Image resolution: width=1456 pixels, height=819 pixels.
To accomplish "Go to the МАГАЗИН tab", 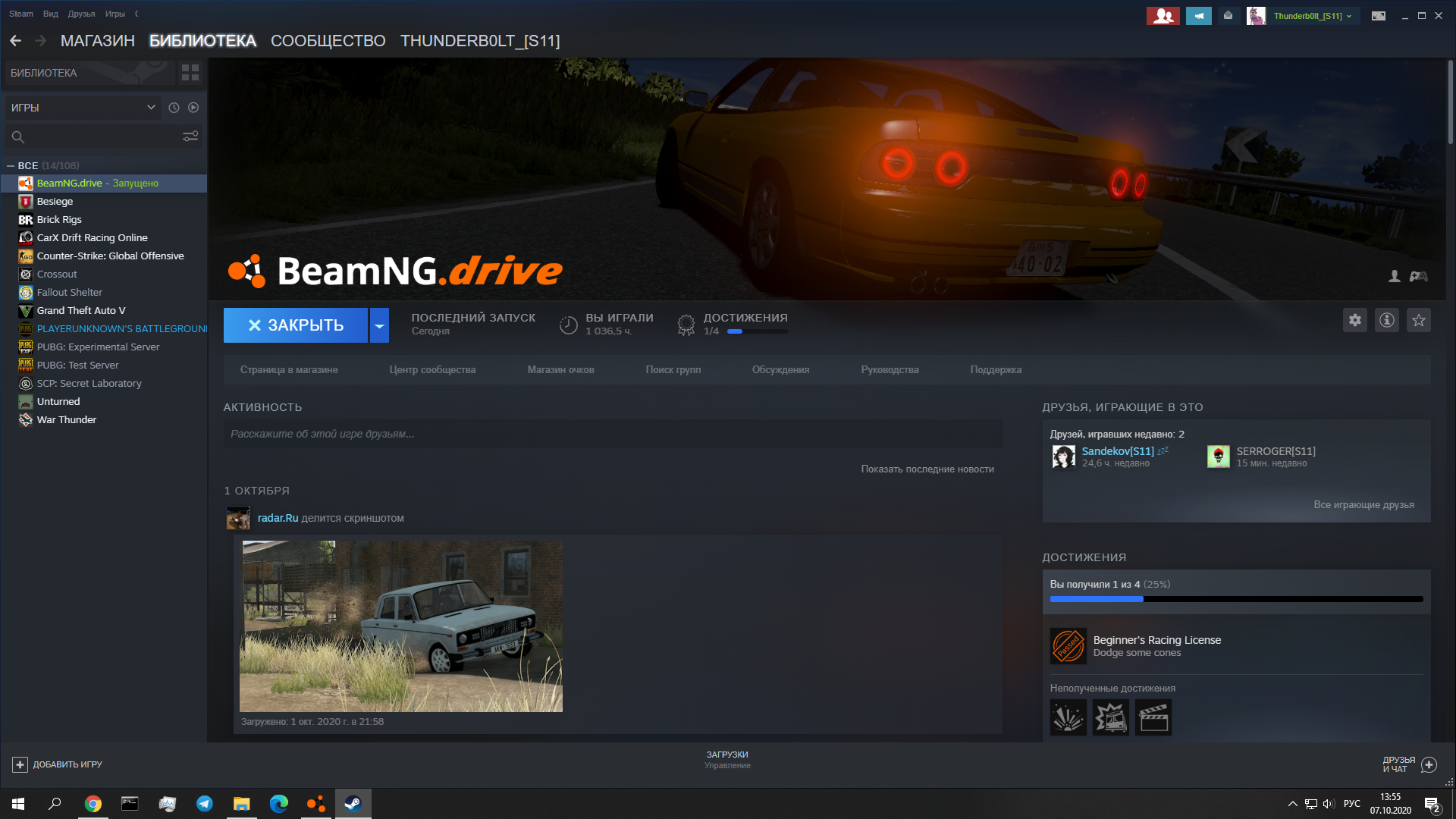I will pos(98,41).
